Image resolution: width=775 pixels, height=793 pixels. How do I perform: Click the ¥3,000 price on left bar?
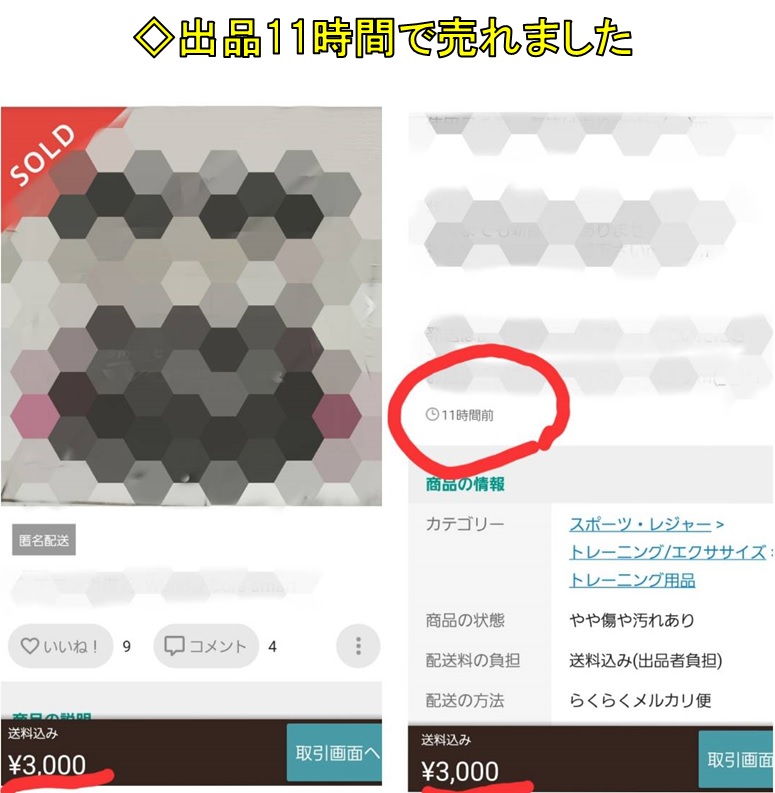click(x=47, y=764)
